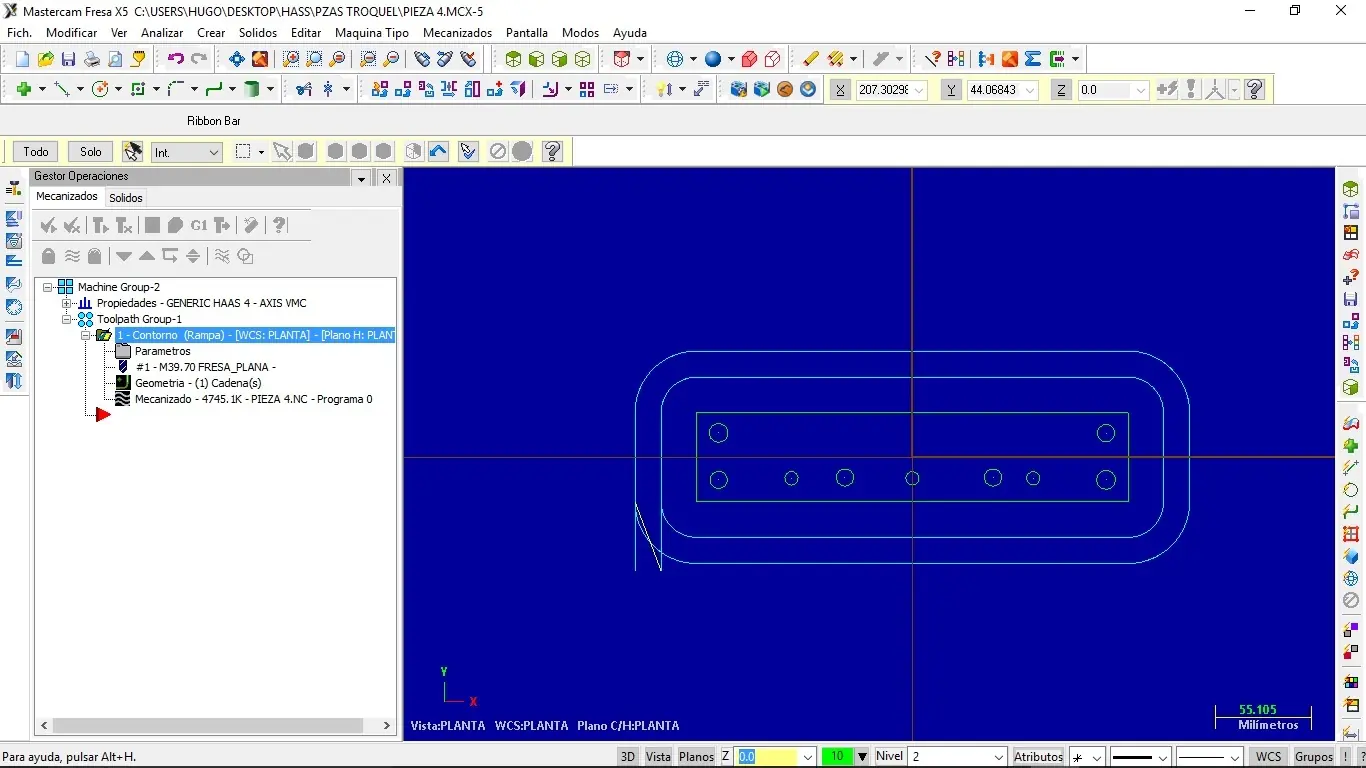Screen dimensions: 1366x768
Task: Open the Fich. menu
Action: pyautogui.click(x=19, y=33)
